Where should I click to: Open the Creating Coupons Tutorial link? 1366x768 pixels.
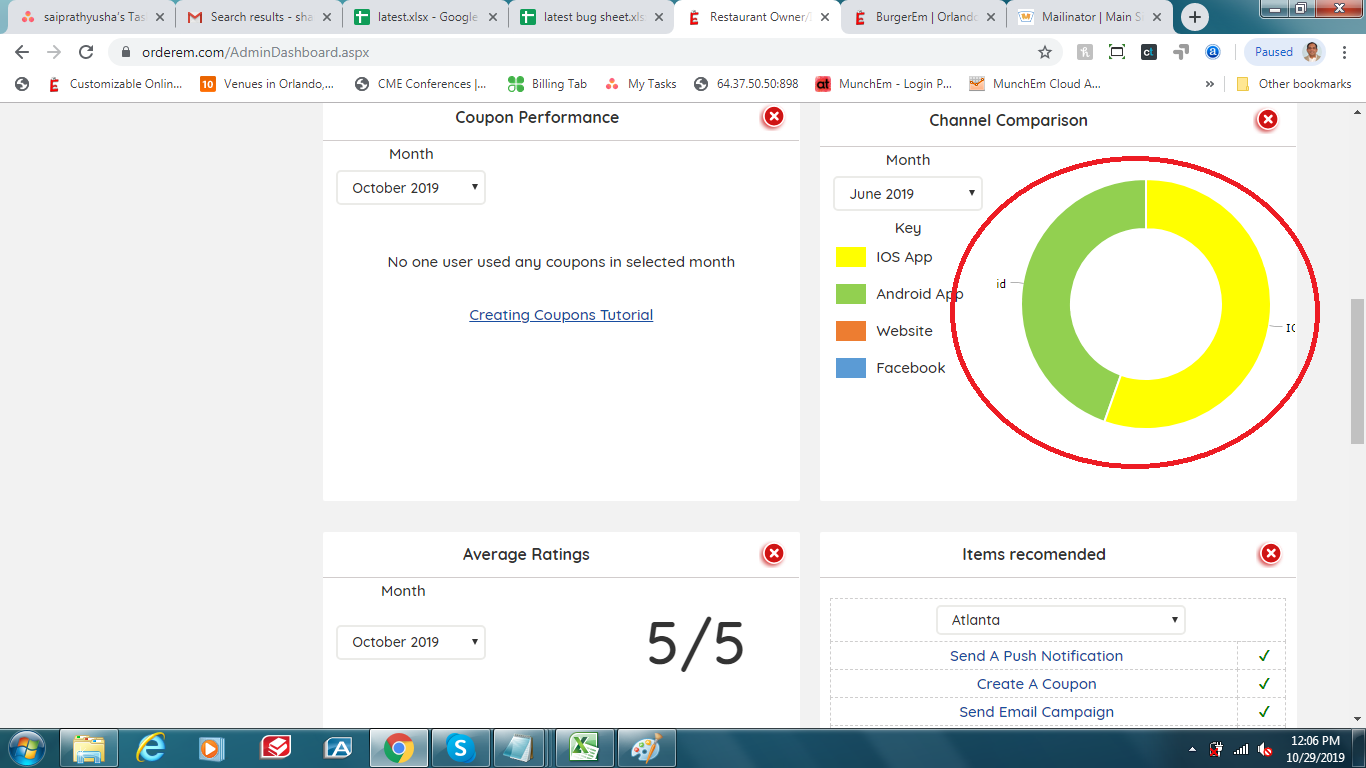point(561,315)
